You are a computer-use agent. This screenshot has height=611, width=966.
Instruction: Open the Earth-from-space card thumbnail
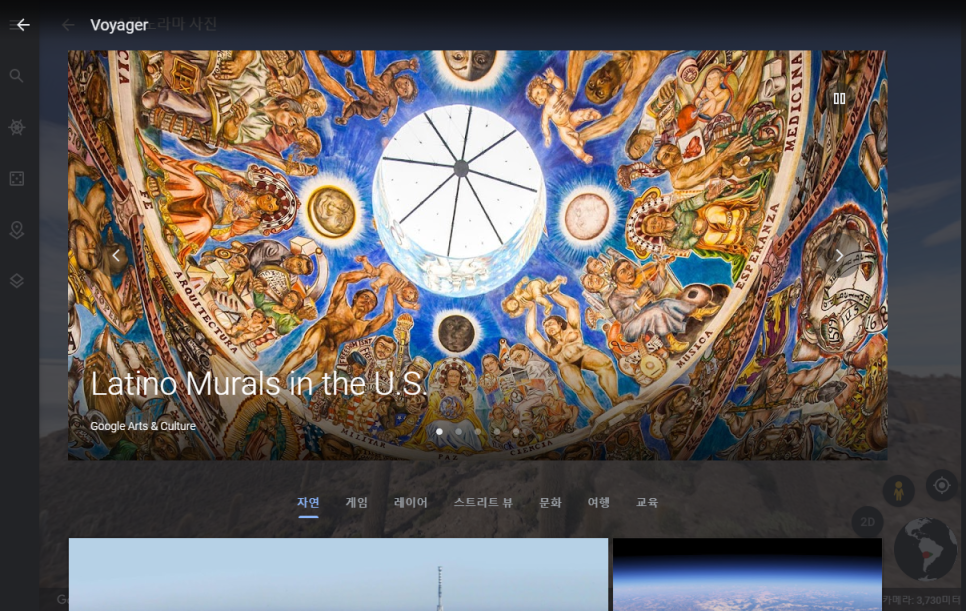click(747, 575)
